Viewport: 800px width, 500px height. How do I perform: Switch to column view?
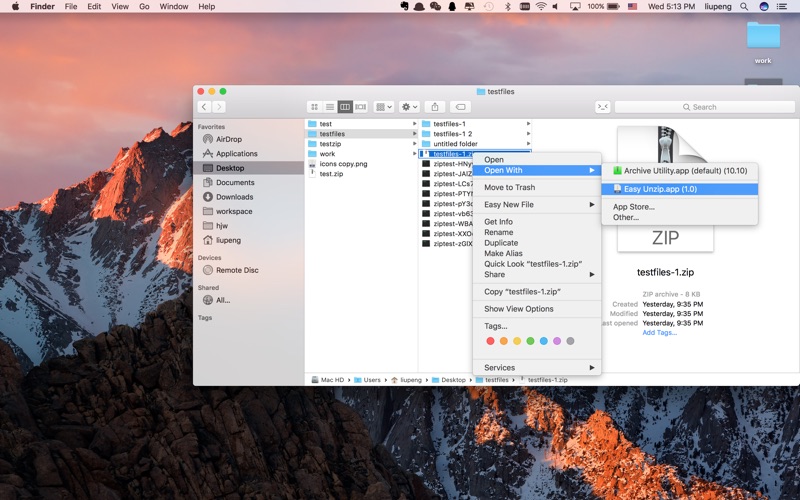(x=345, y=107)
